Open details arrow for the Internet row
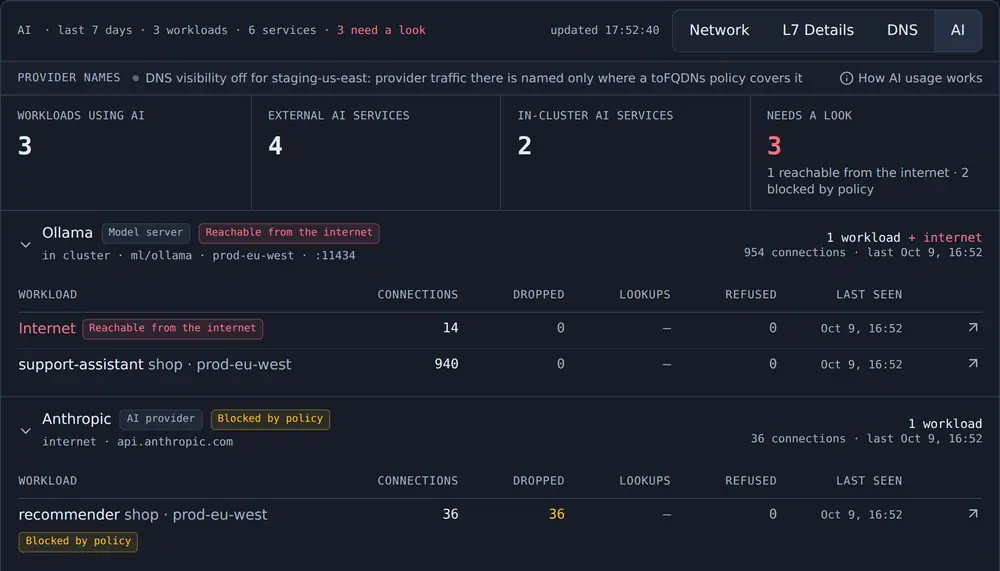Image resolution: width=1000 pixels, height=571 pixels. [973, 327]
